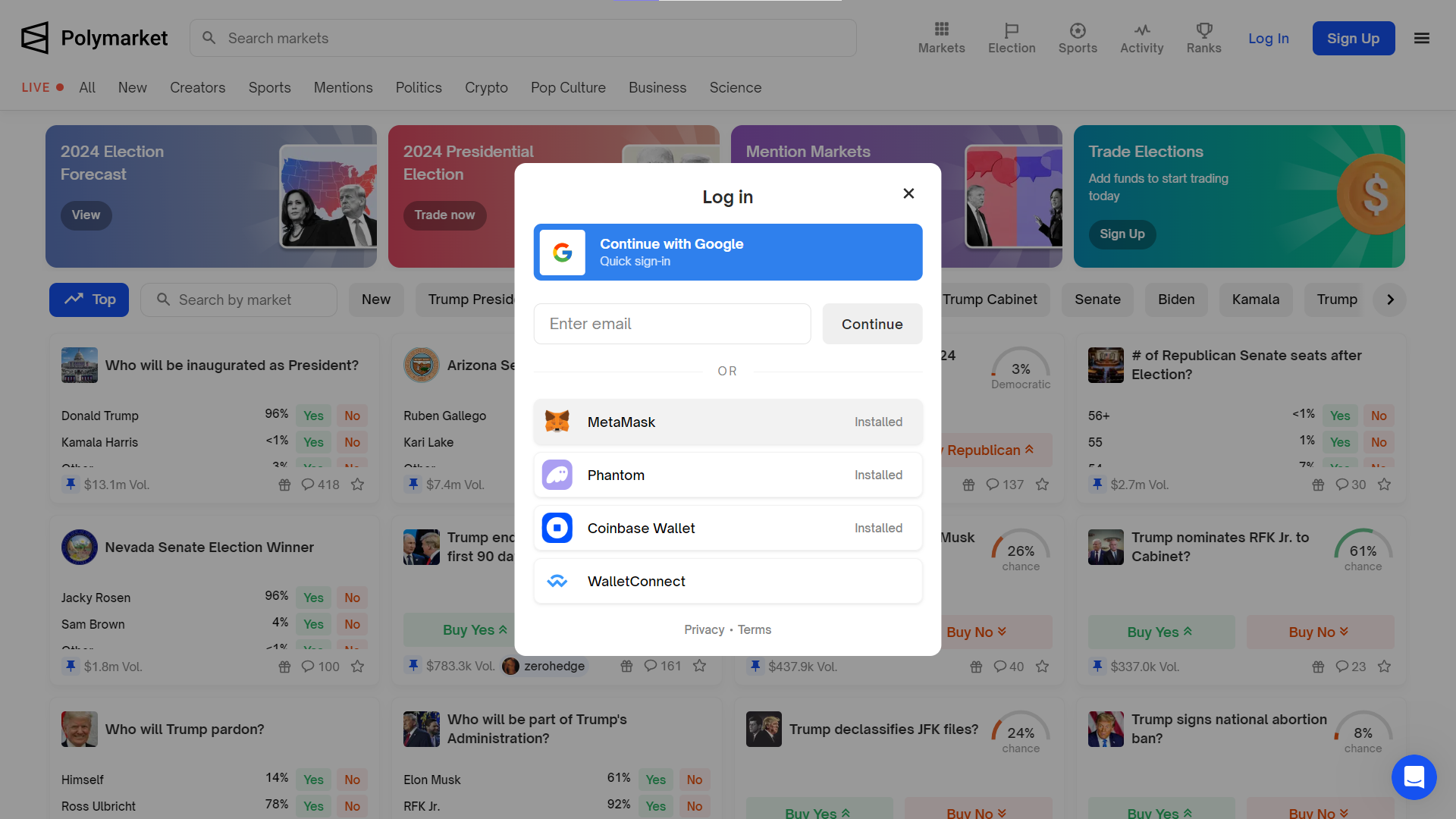Click the Polymarket logo

94,38
